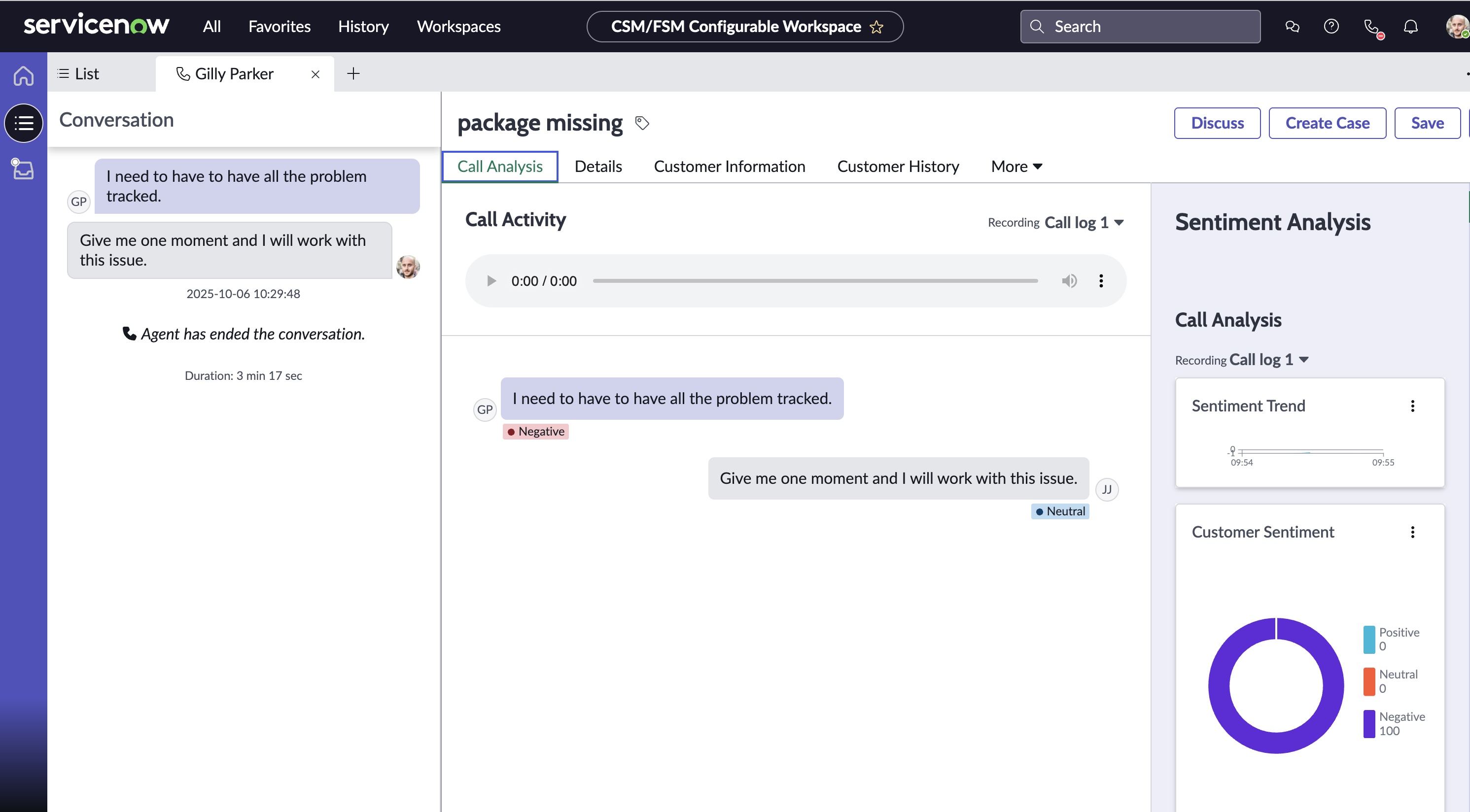Screen dimensions: 1470x812
Task: Click the Create Case button
Action: point(1328,123)
